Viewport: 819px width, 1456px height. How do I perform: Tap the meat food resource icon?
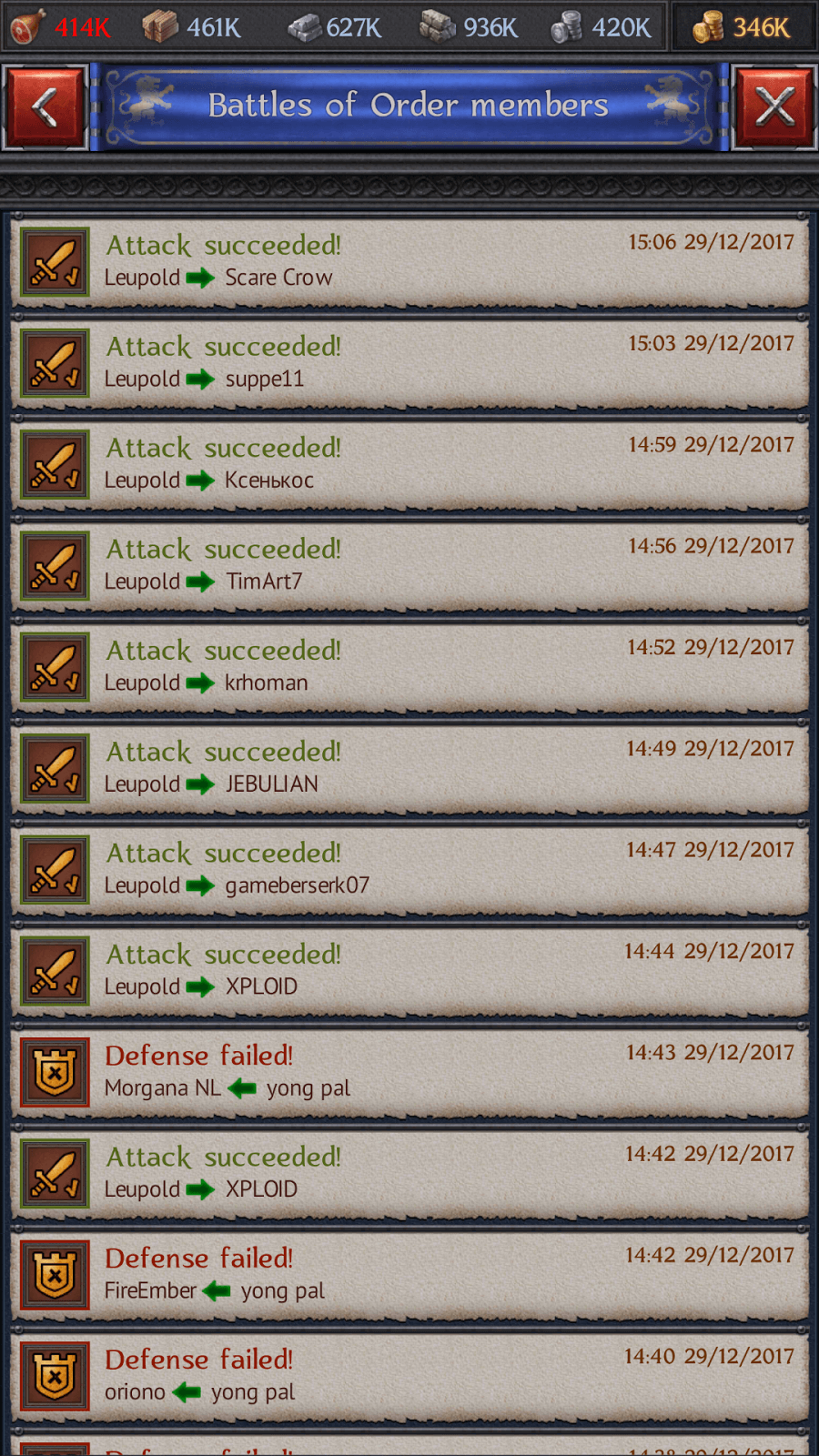27,27
